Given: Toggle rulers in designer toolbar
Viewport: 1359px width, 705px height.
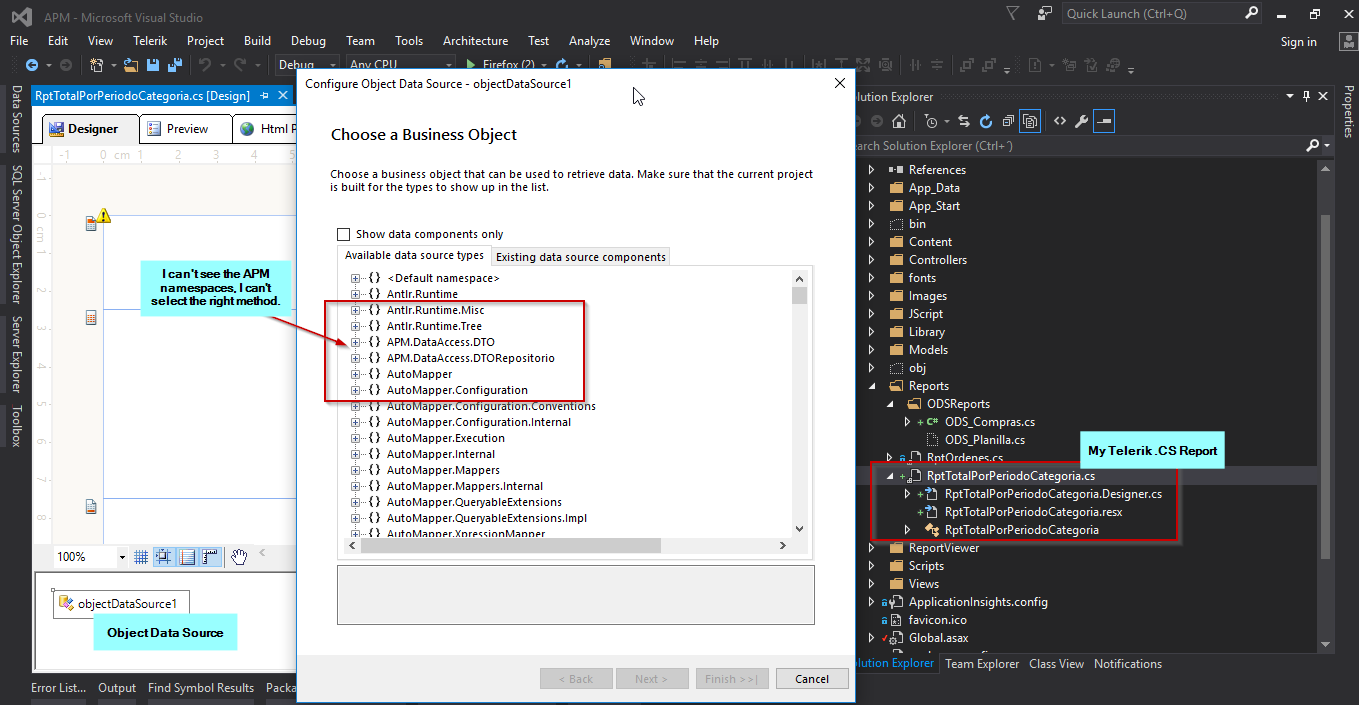Looking at the screenshot, I should coord(210,556).
